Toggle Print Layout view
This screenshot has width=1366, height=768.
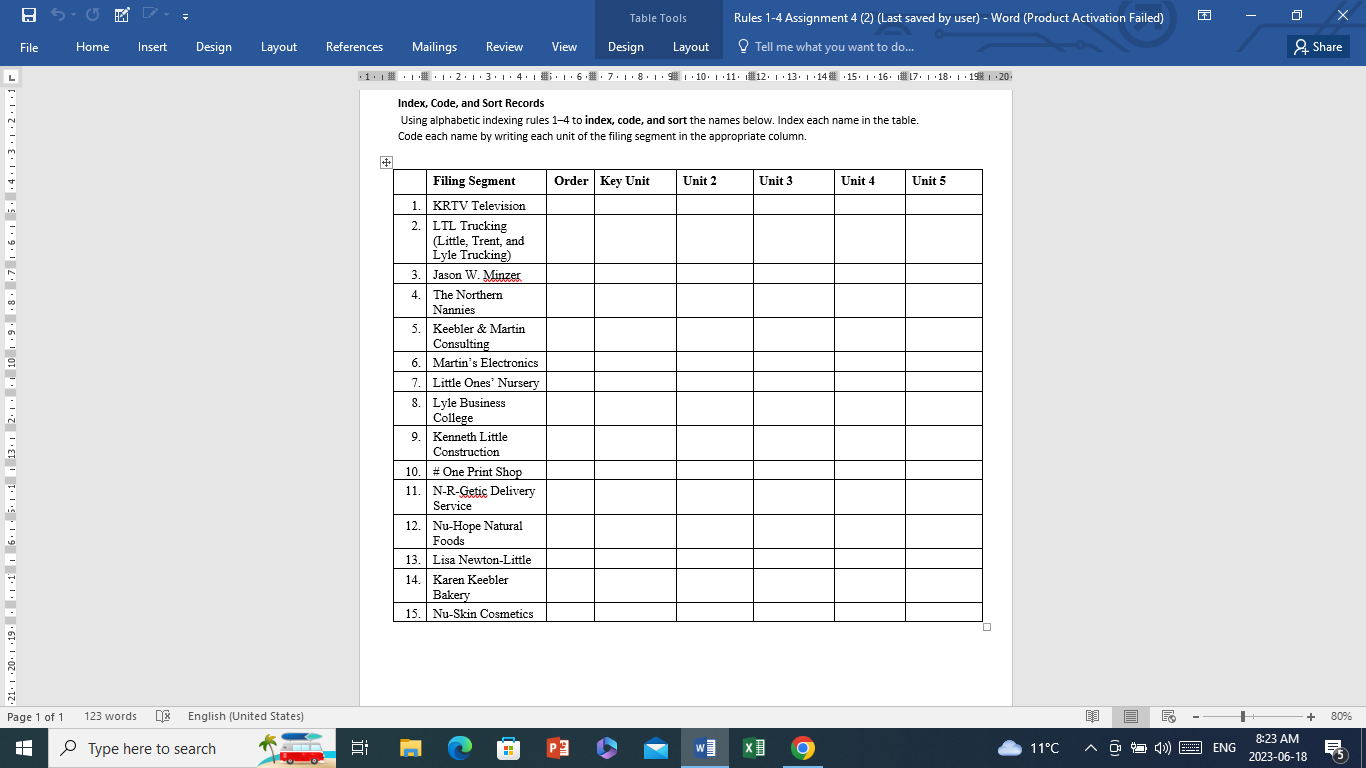pos(1131,716)
